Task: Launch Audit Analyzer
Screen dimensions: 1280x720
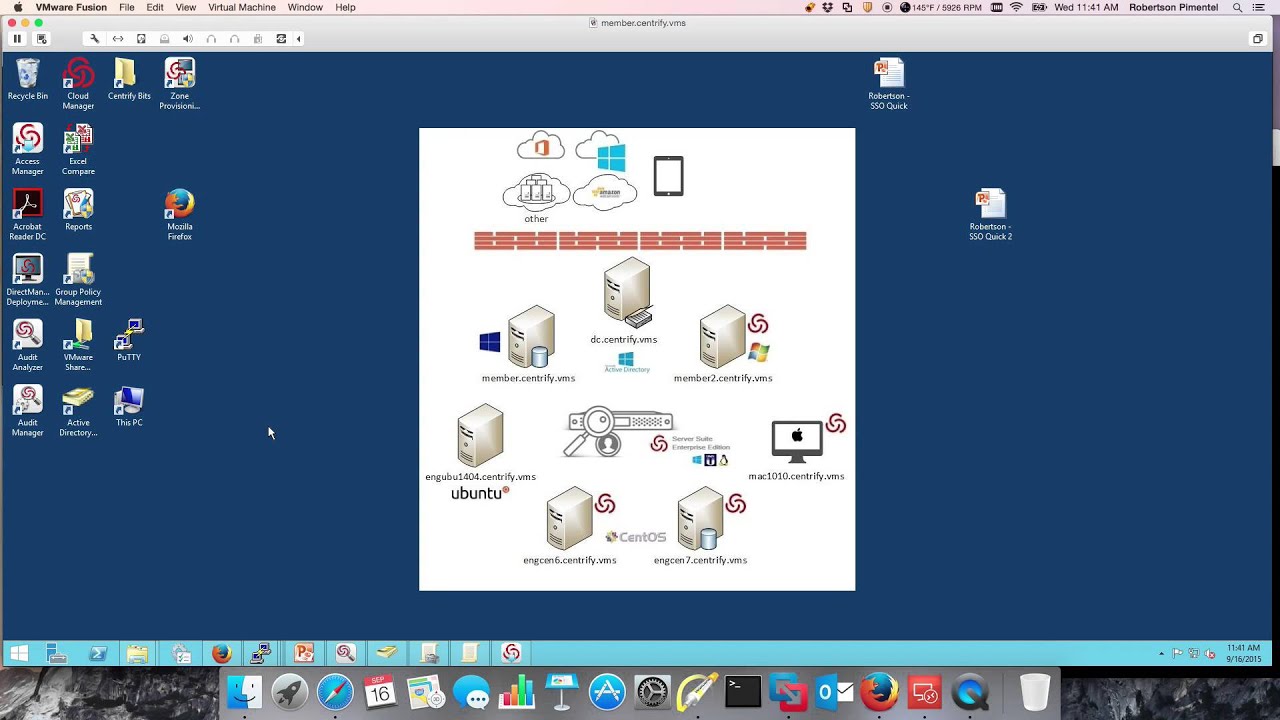Action: coord(28,345)
